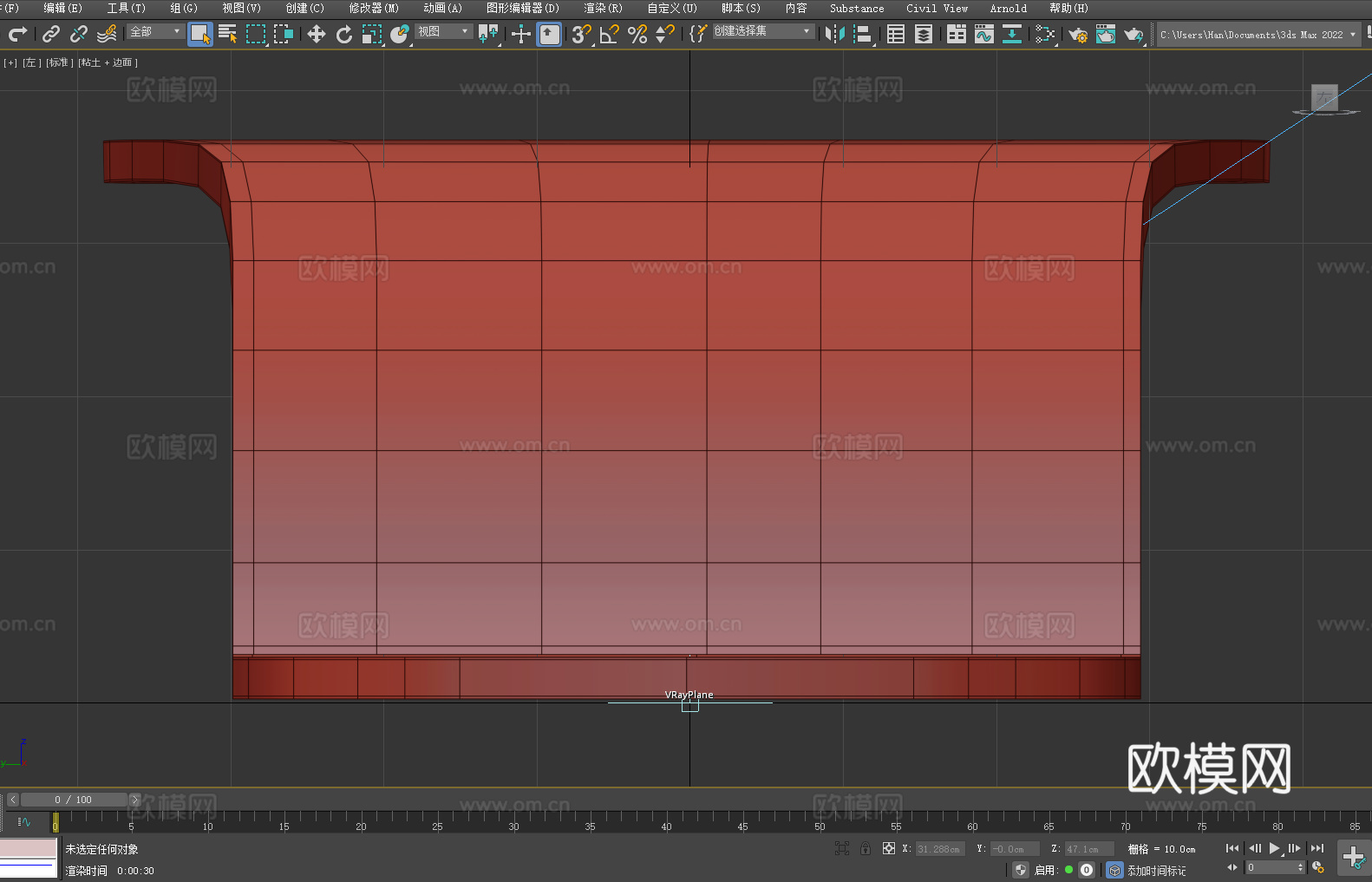Click the Mirror tool icon
This screenshot has width=1372, height=882.
point(835,34)
